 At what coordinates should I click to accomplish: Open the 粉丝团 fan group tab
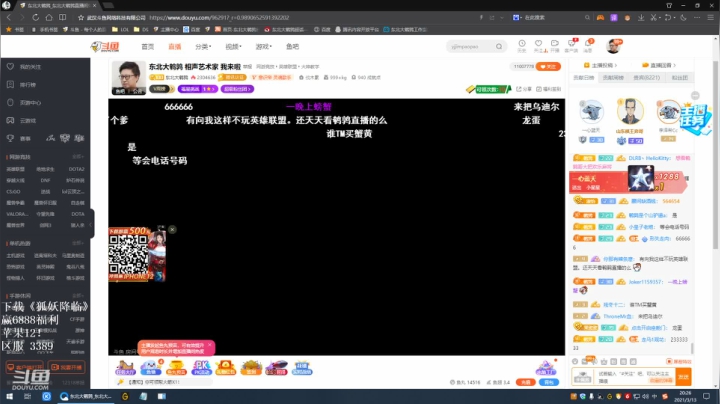click(680, 78)
